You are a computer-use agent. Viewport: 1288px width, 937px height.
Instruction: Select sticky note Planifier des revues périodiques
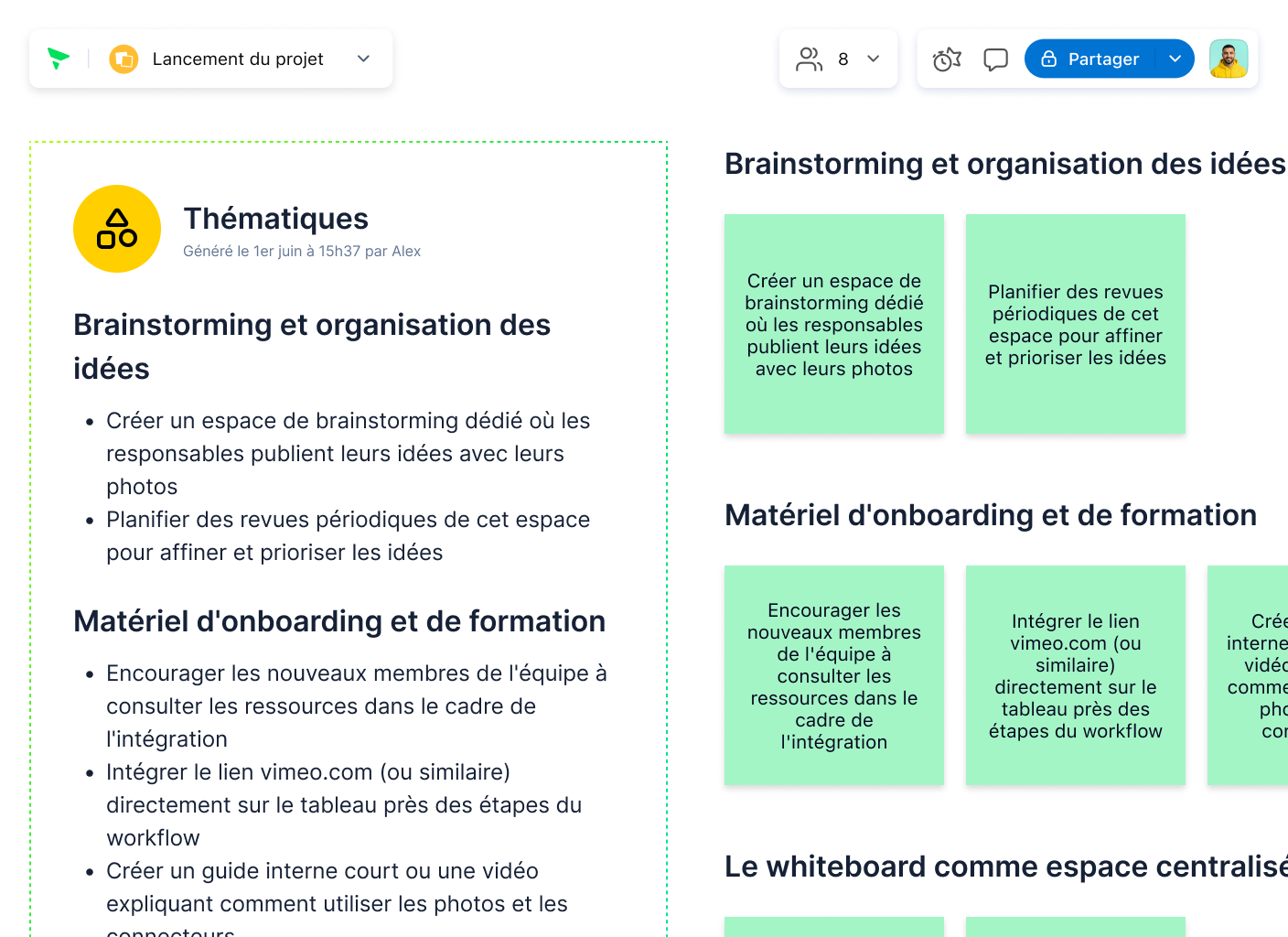(x=1076, y=324)
